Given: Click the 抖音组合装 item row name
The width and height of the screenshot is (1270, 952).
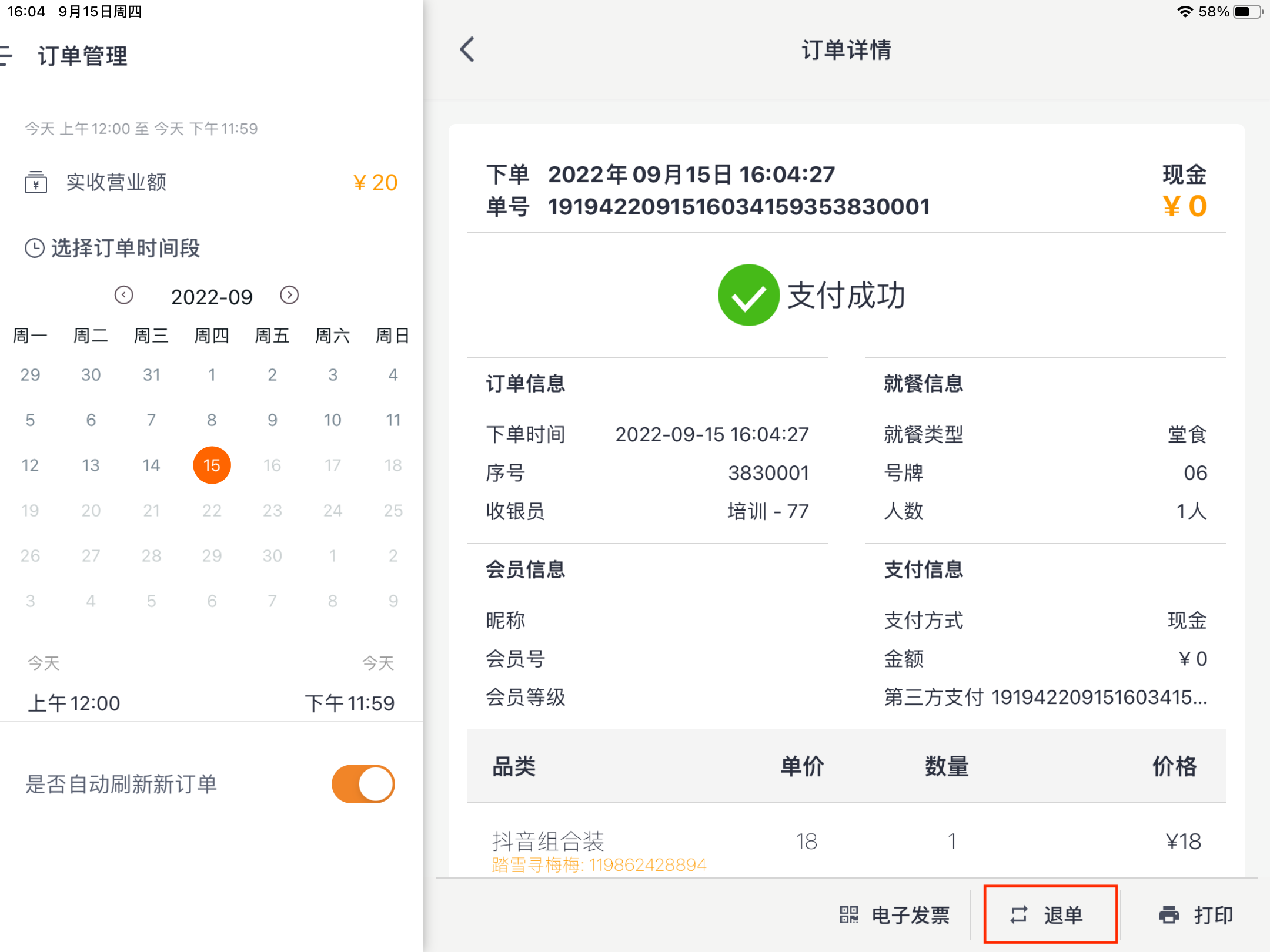Looking at the screenshot, I should point(548,842).
